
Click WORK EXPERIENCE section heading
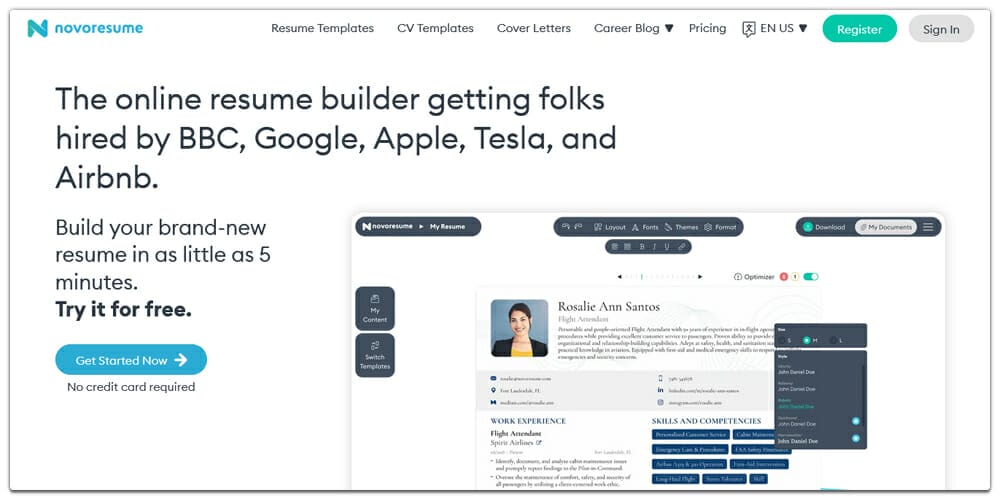528,421
